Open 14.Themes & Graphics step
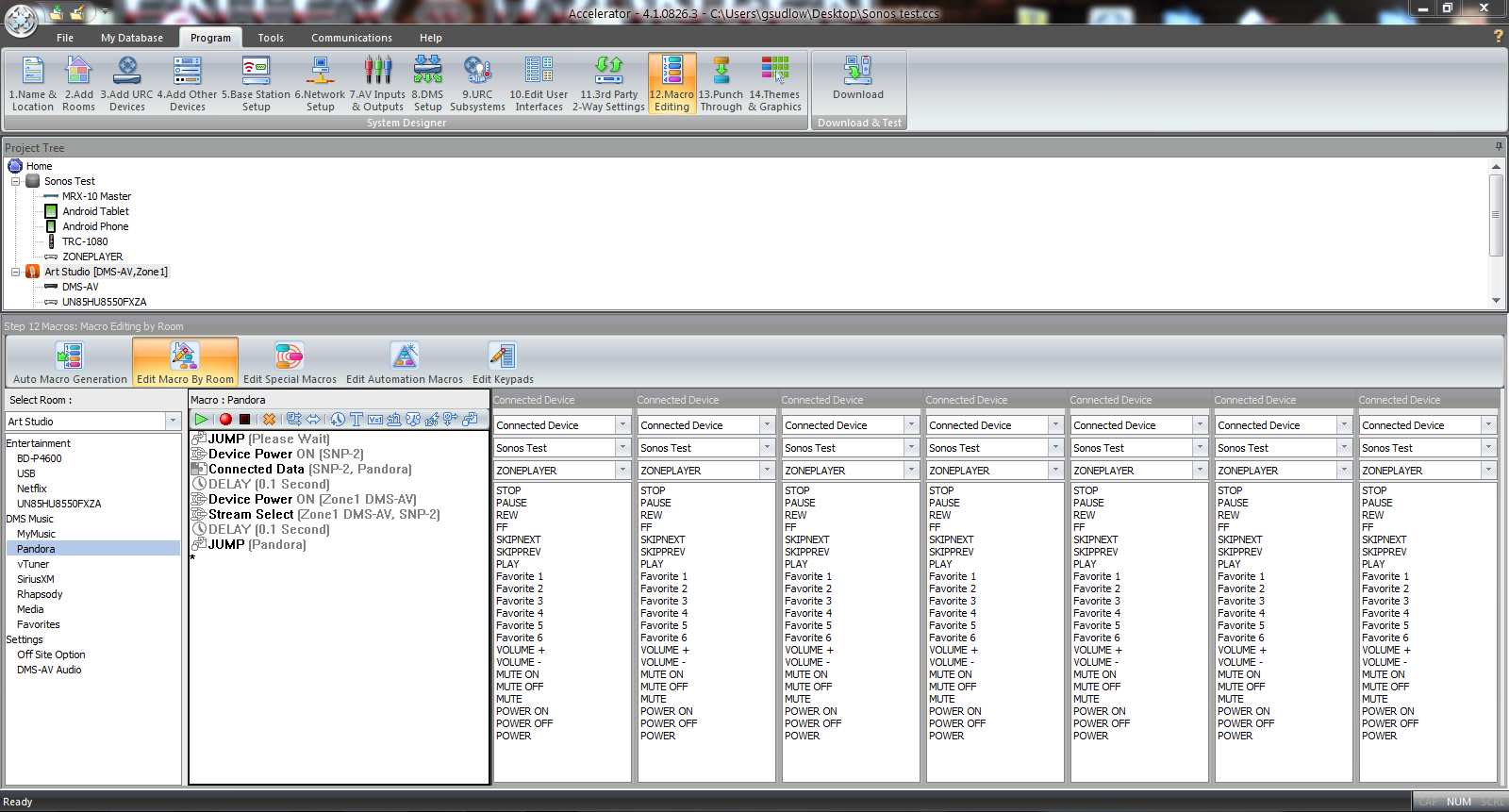The width and height of the screenshot is (1509, 812). pyautogui.click(x=774, y=83)
